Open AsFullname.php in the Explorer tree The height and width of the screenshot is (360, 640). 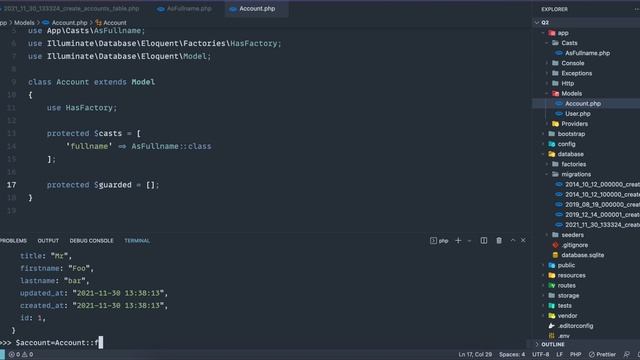pos(587,53)
